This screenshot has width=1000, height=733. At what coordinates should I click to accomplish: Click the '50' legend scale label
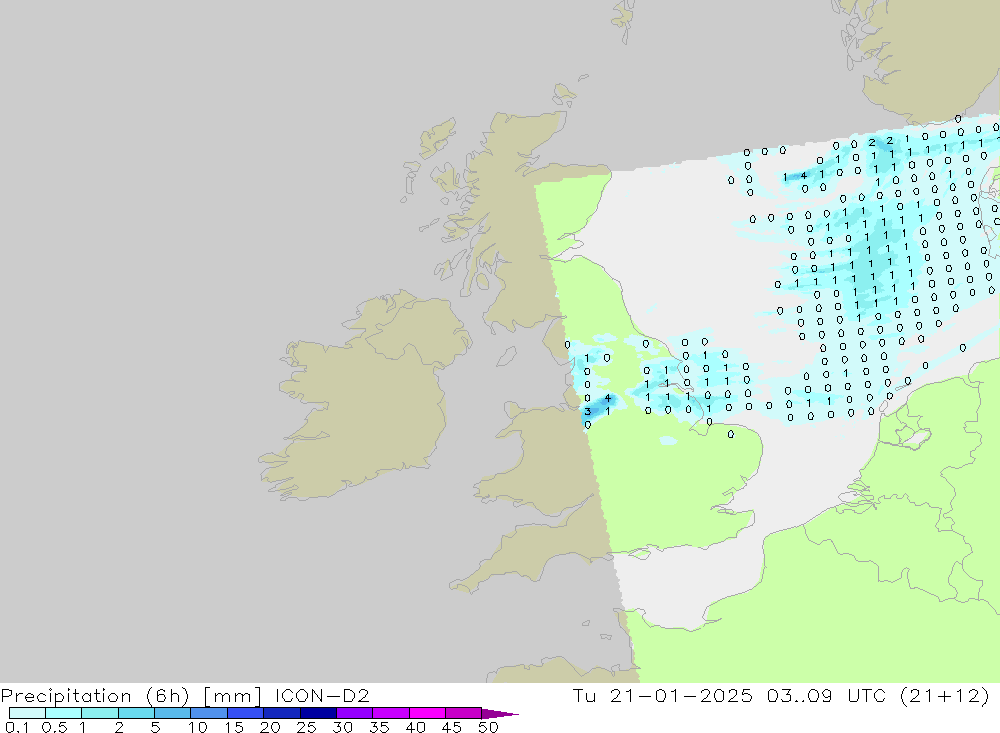pyautogui.click(x=488, y=727)
